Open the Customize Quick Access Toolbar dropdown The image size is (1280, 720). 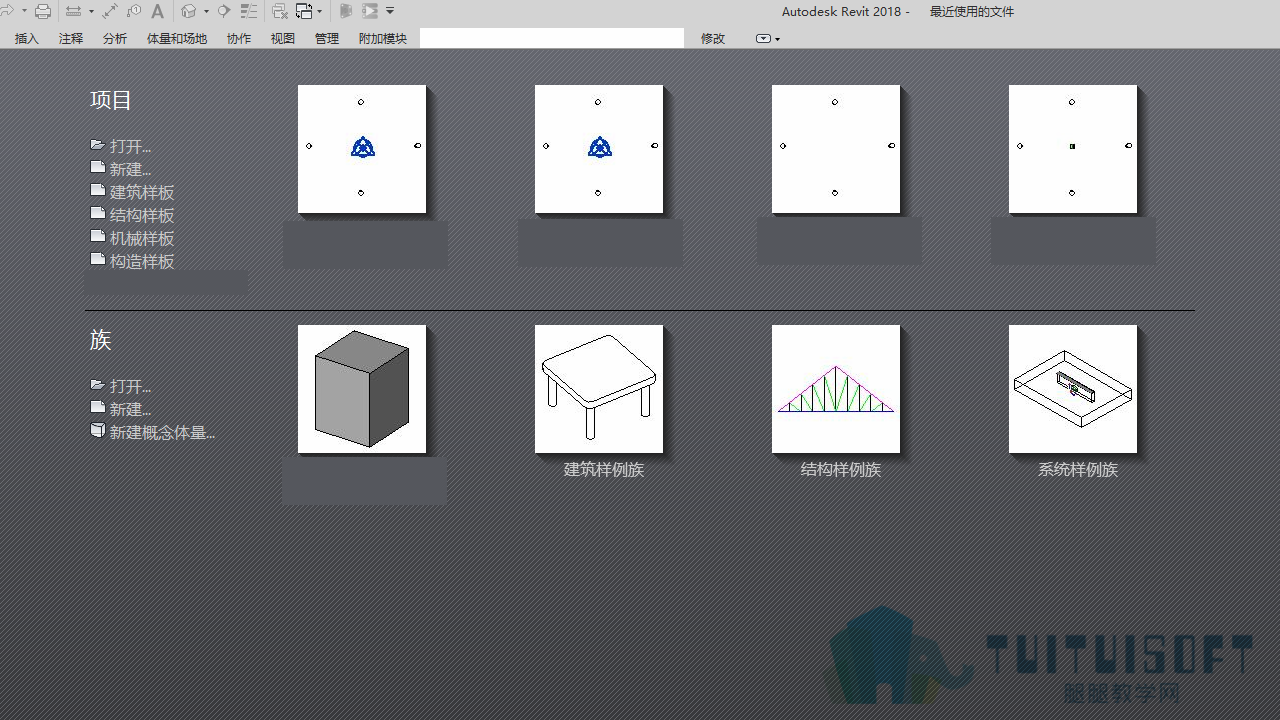[x=390, y=11]
